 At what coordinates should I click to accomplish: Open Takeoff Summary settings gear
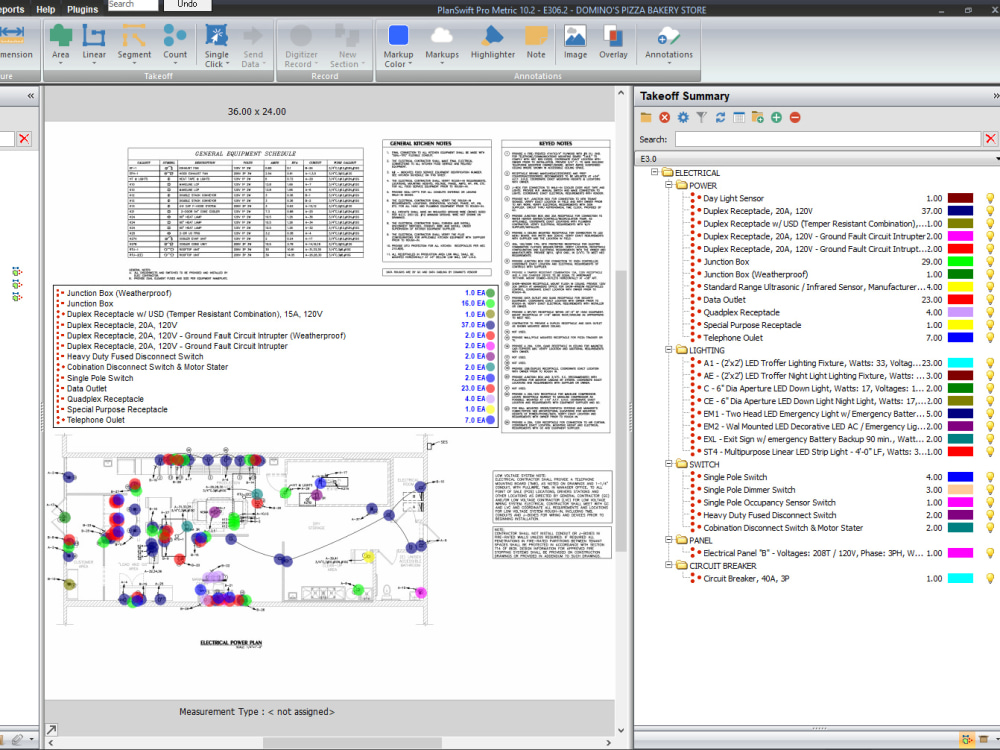tap(683, 117)
